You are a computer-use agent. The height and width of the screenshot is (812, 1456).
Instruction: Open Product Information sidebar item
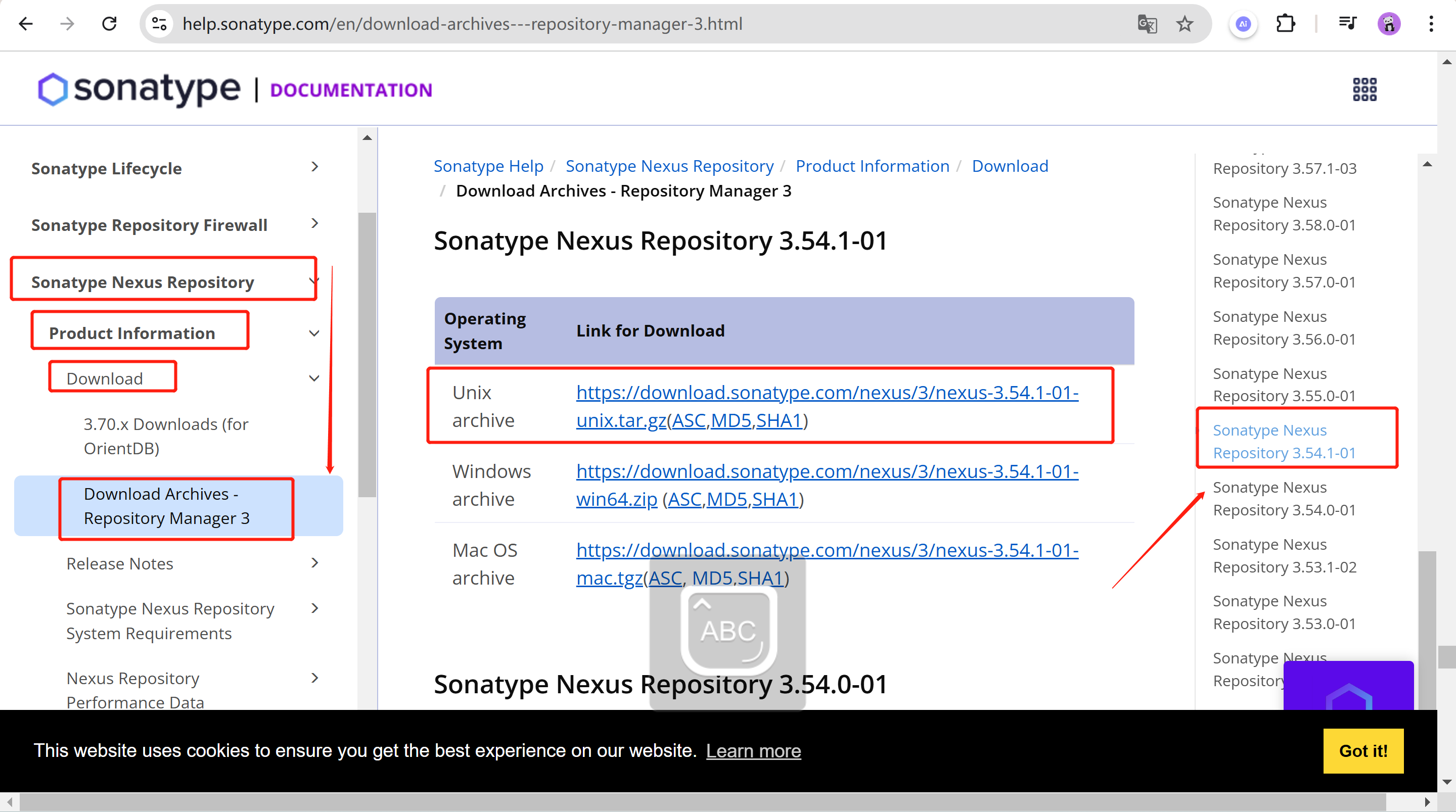pos(131,333)
